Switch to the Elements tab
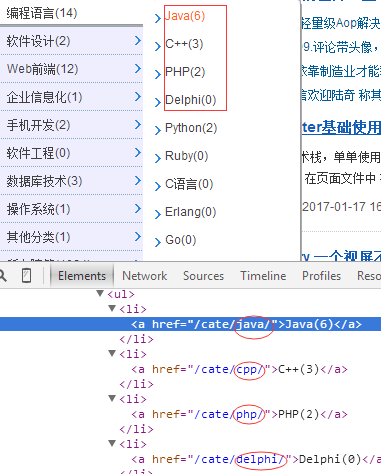 point(82,276)
